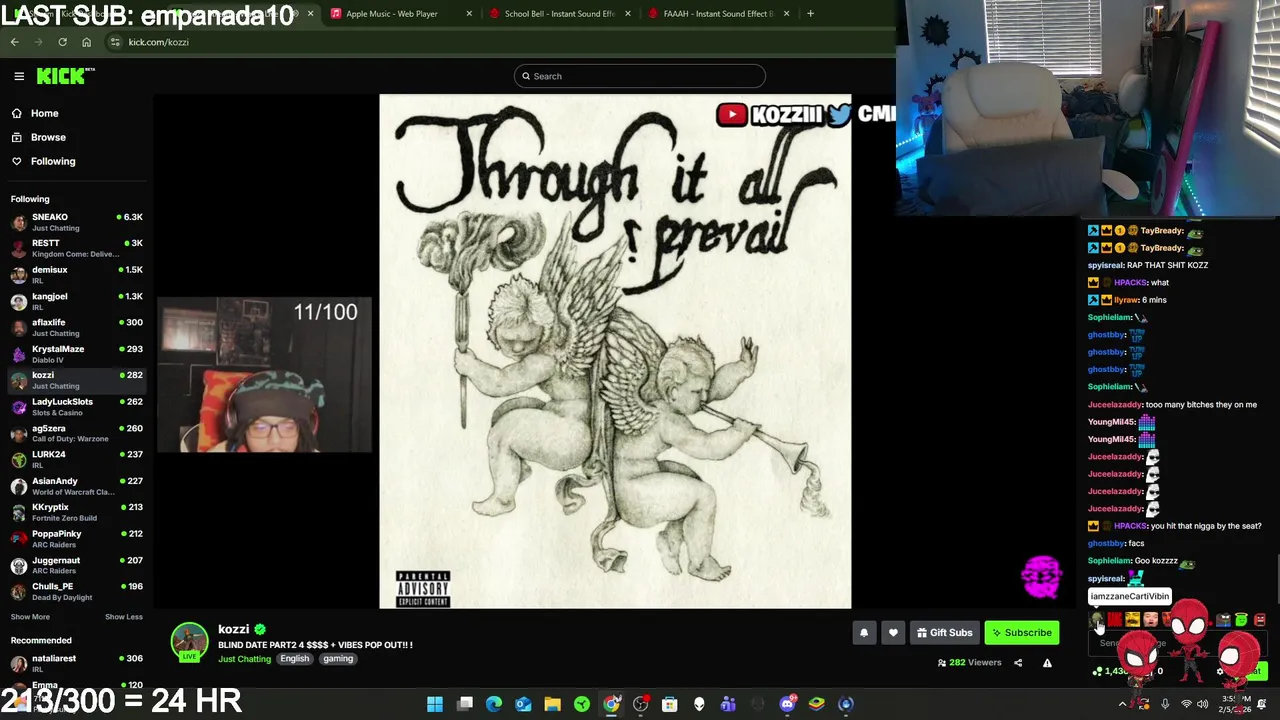This screenshot has width=1280, height=720.
Task: Reload the page with the browser refresh icon
Action: (x=62, y=42)
